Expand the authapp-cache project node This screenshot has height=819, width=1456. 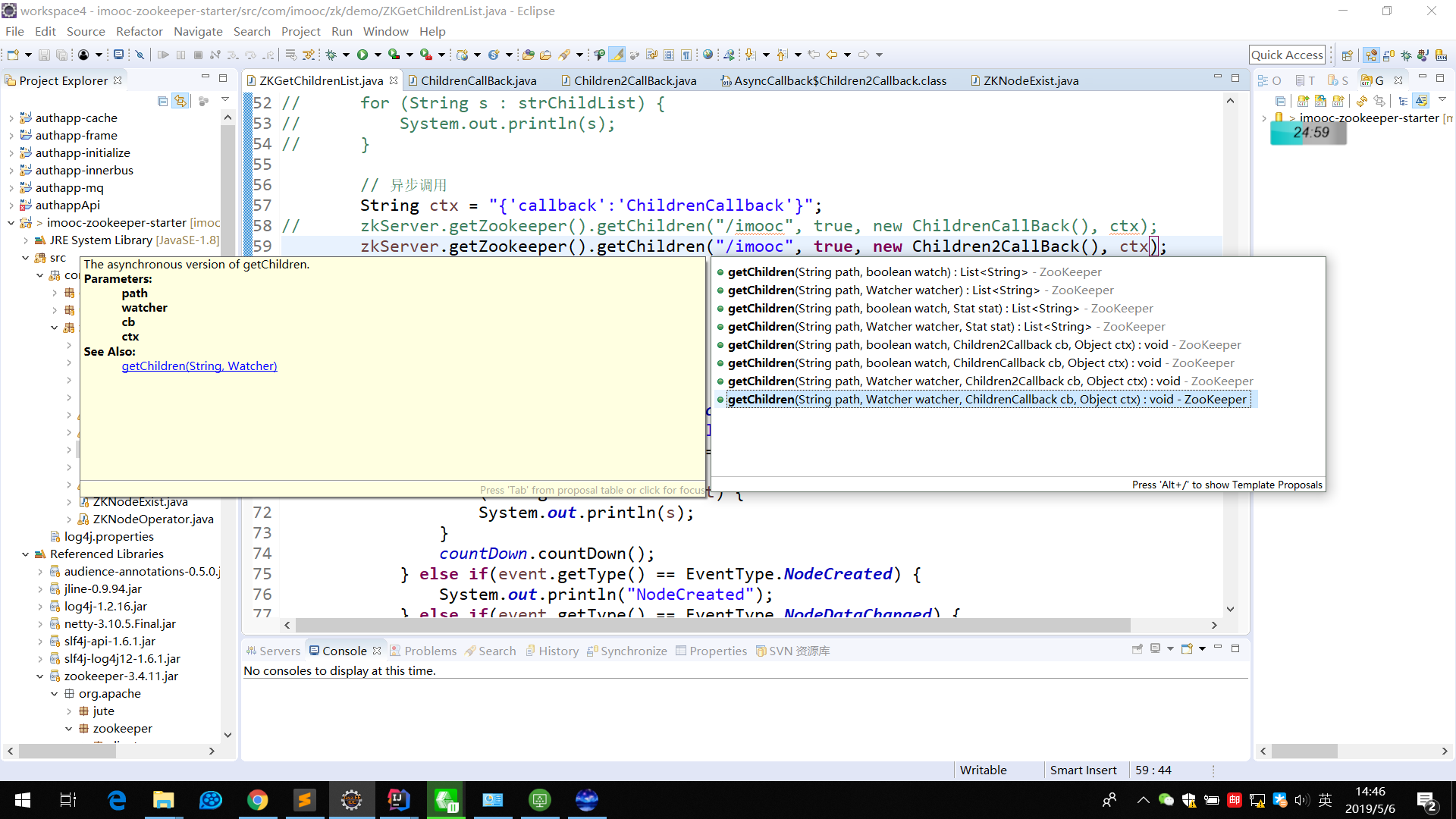(11, 118)
